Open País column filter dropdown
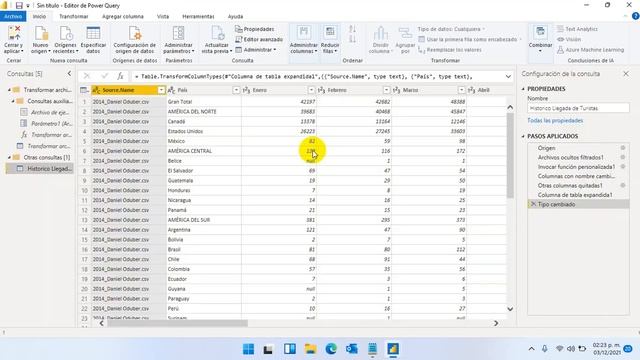The width and height of the screenshot is (640, 360). click(236, 90)
